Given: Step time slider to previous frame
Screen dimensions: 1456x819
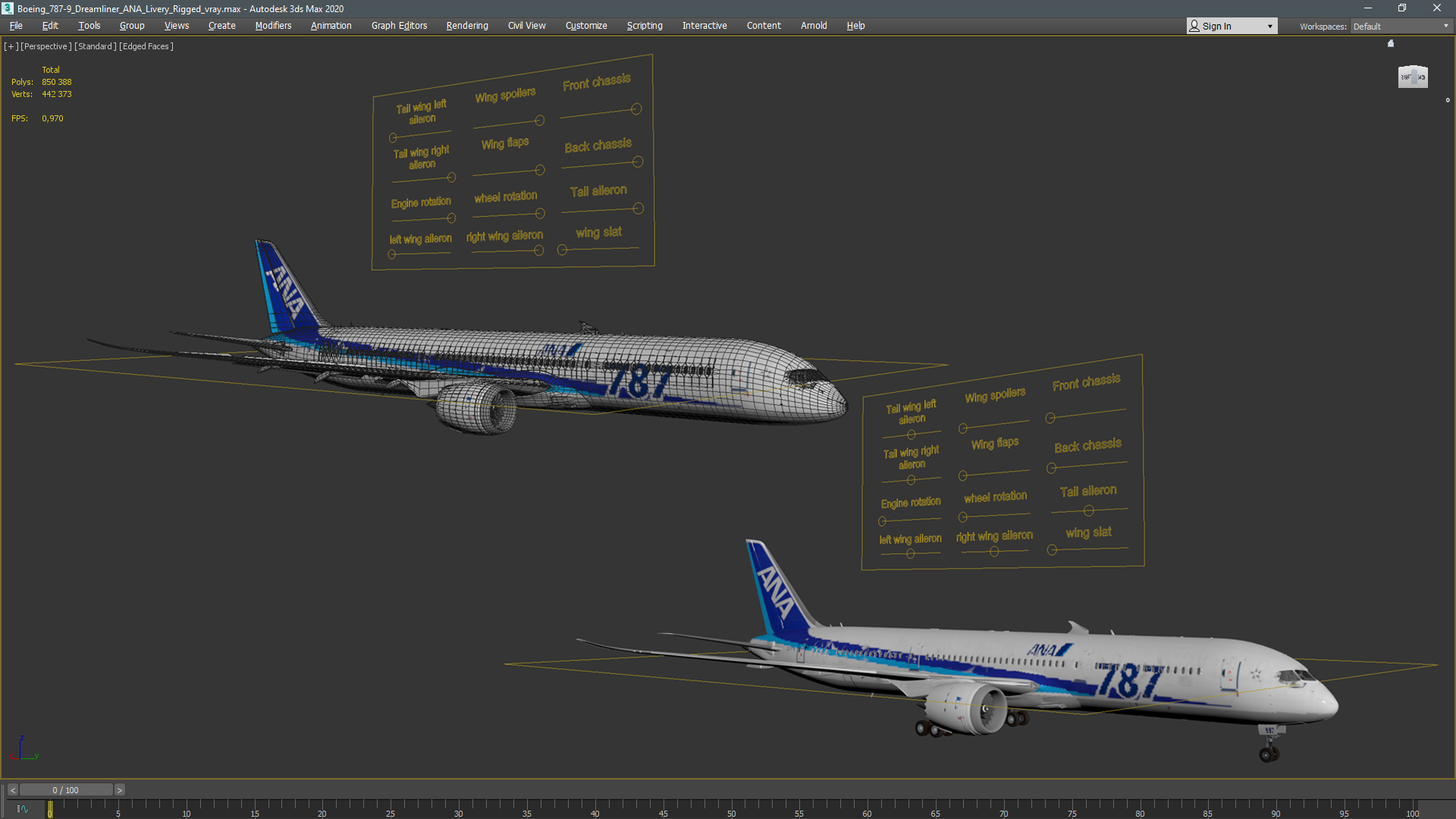Looking at the screenshot, I should point(13,790).
